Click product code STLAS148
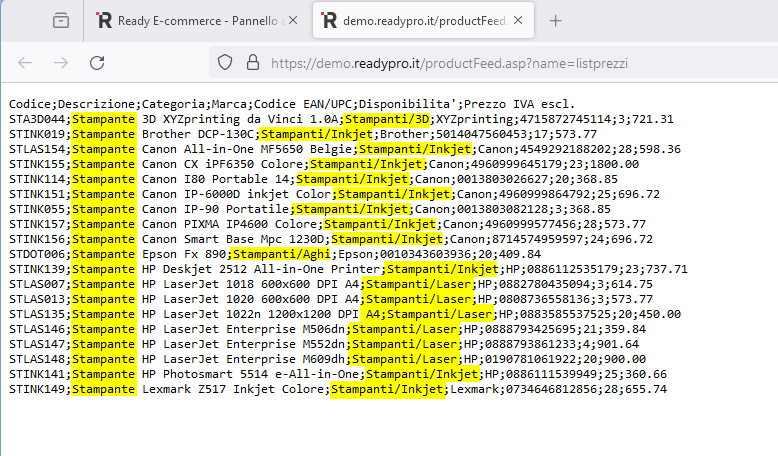The width and height of the screenshot is (778, 456). (x=37, y=359)
